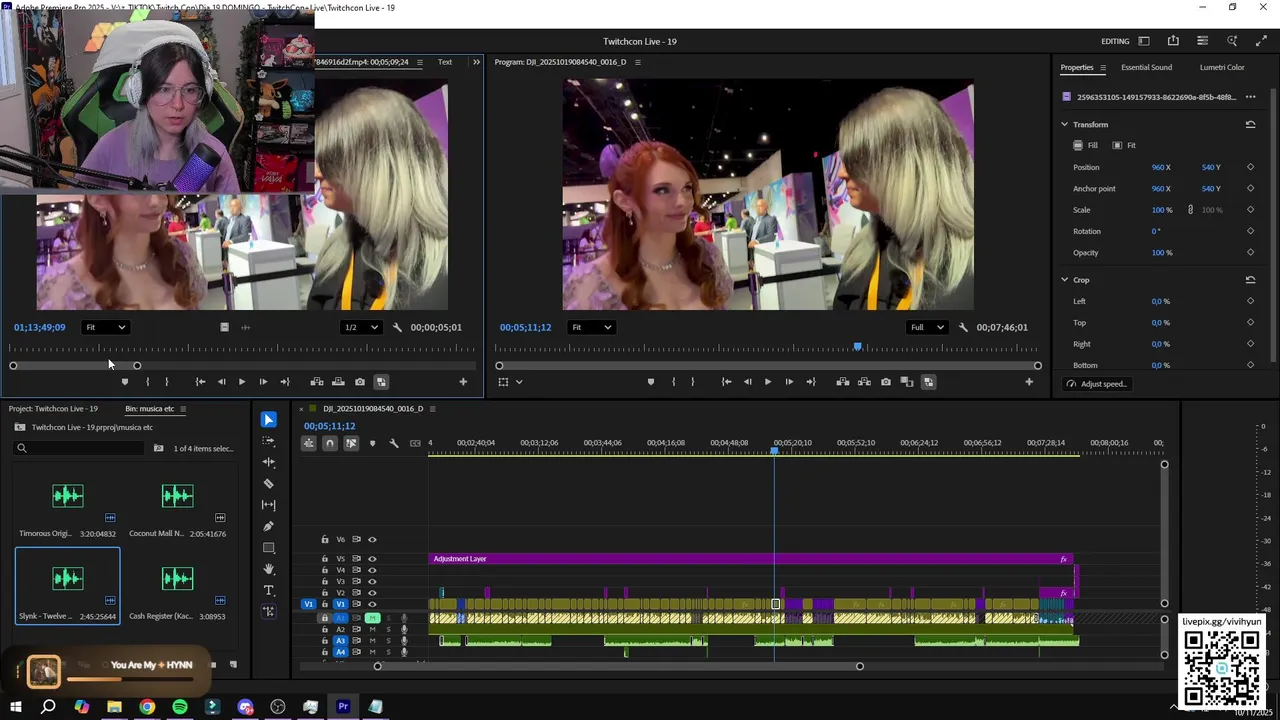Select the Ripple Edit tool

268,462
